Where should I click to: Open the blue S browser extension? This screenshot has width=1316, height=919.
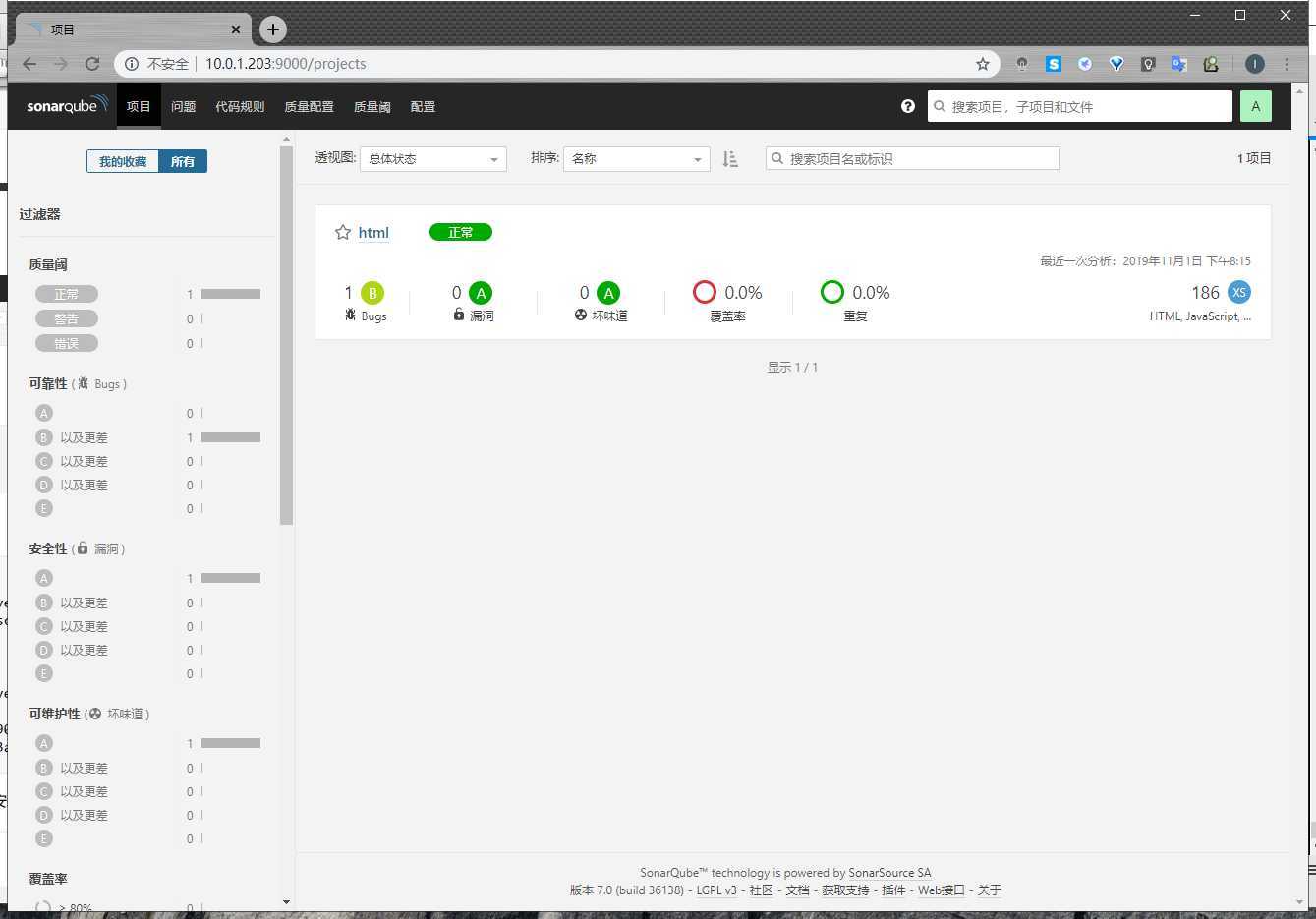(x=1054, y=64)
